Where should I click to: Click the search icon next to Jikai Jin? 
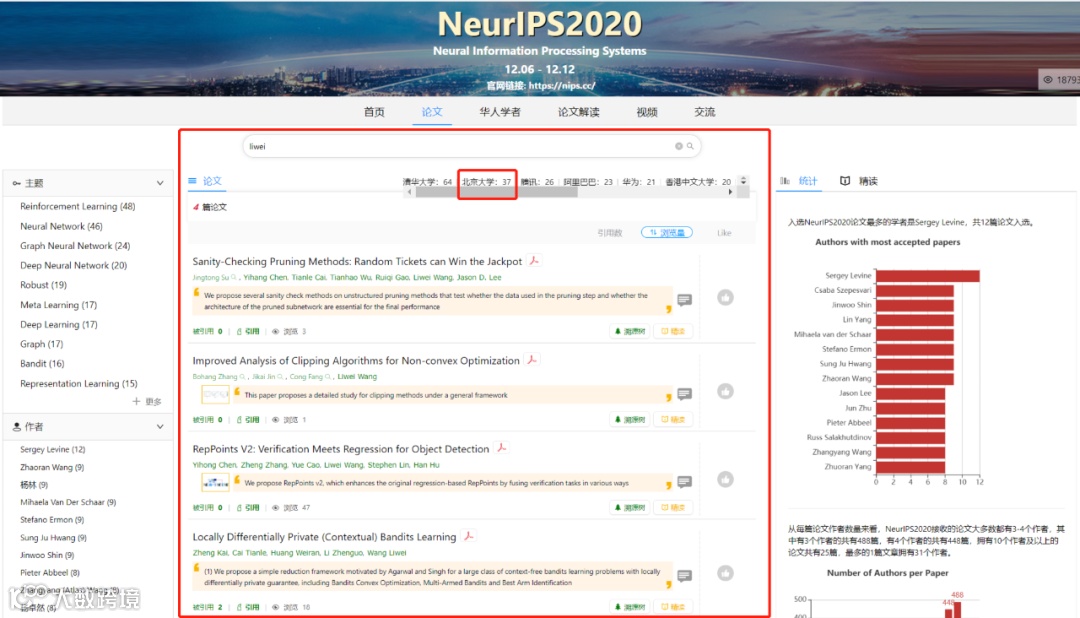(x=280, y=377)
